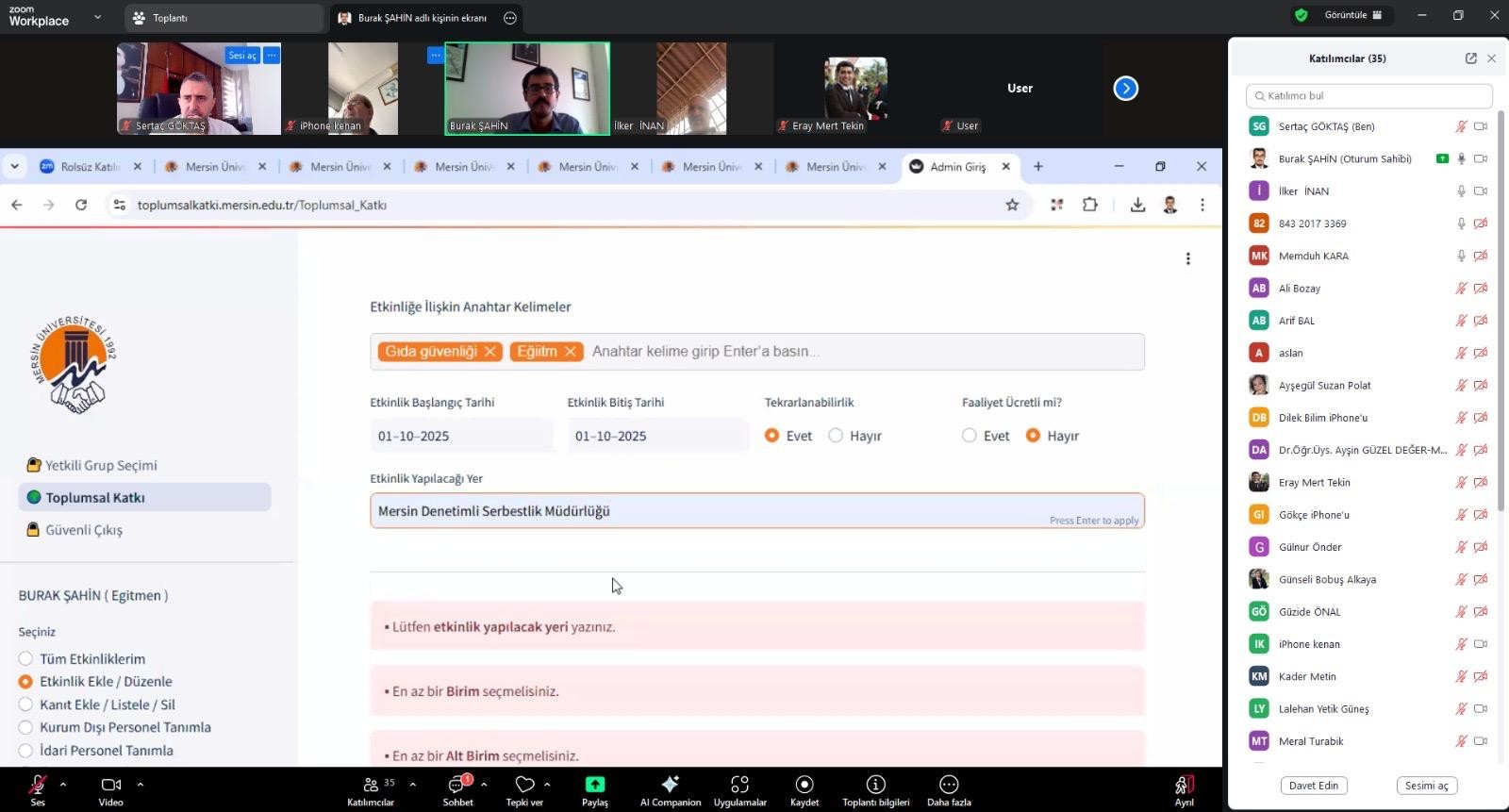Pop out the participants panel

[x=1470, y=58]
